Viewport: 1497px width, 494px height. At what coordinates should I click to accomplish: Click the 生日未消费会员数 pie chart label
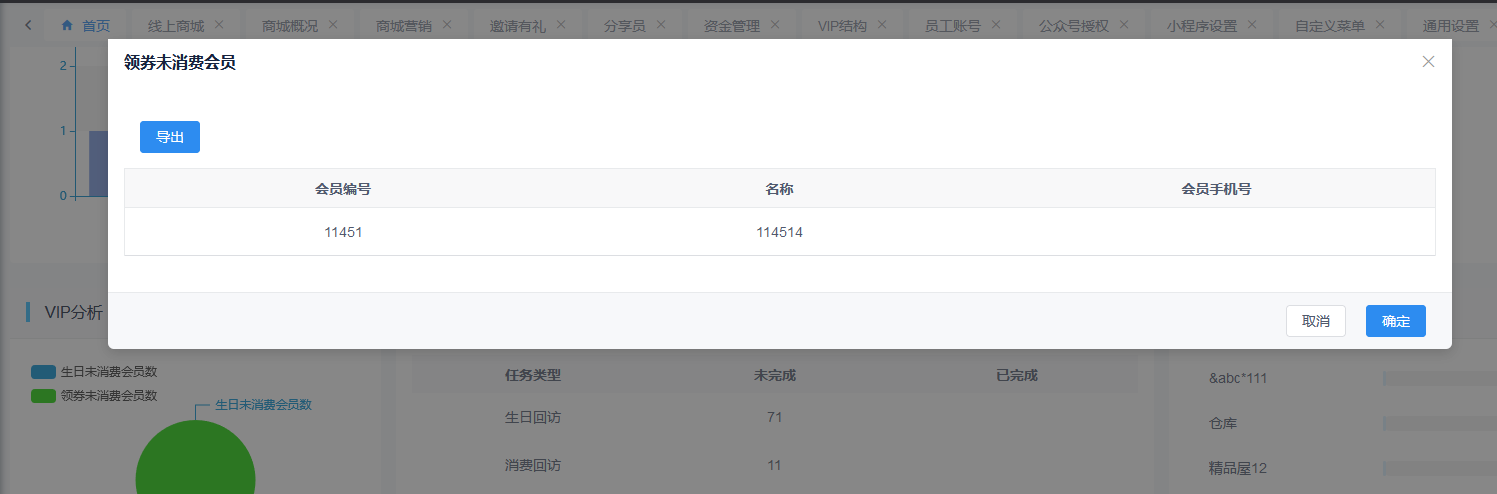tap(264, 405)
